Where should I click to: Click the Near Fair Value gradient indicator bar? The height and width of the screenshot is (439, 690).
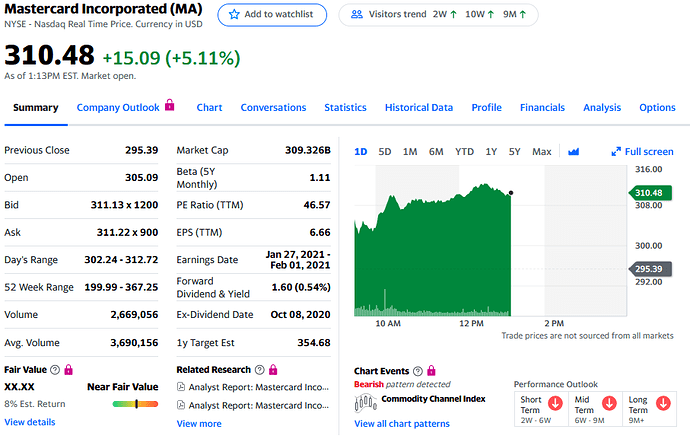(x=136, y=404)
